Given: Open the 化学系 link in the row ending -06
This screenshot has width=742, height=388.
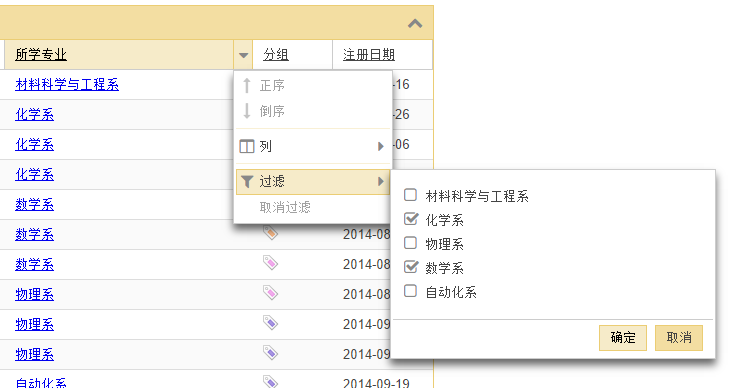Looking at the screenshot, I should tap(35, 144).
